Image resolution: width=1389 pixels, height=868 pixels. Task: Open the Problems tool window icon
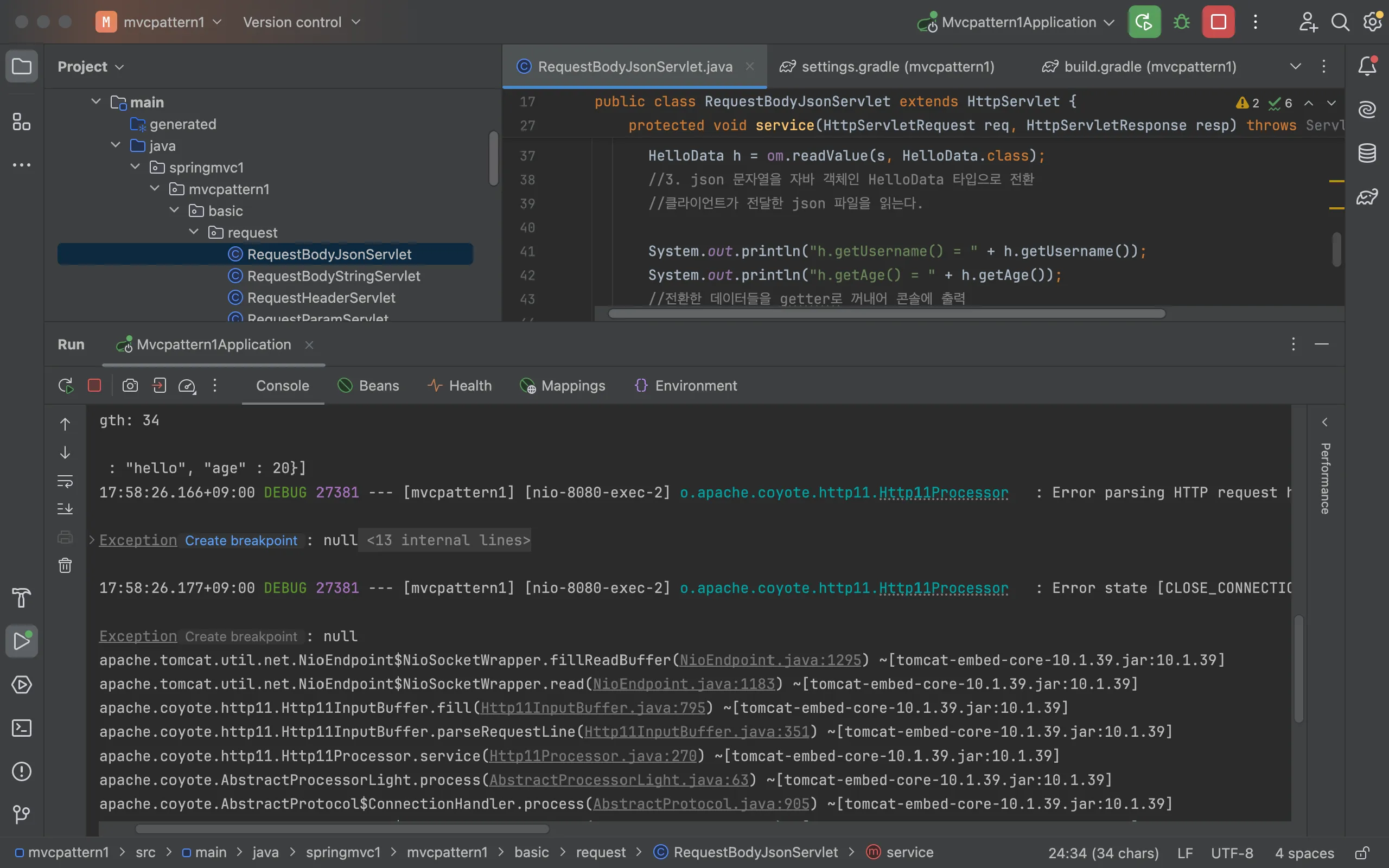pos(22,771)
